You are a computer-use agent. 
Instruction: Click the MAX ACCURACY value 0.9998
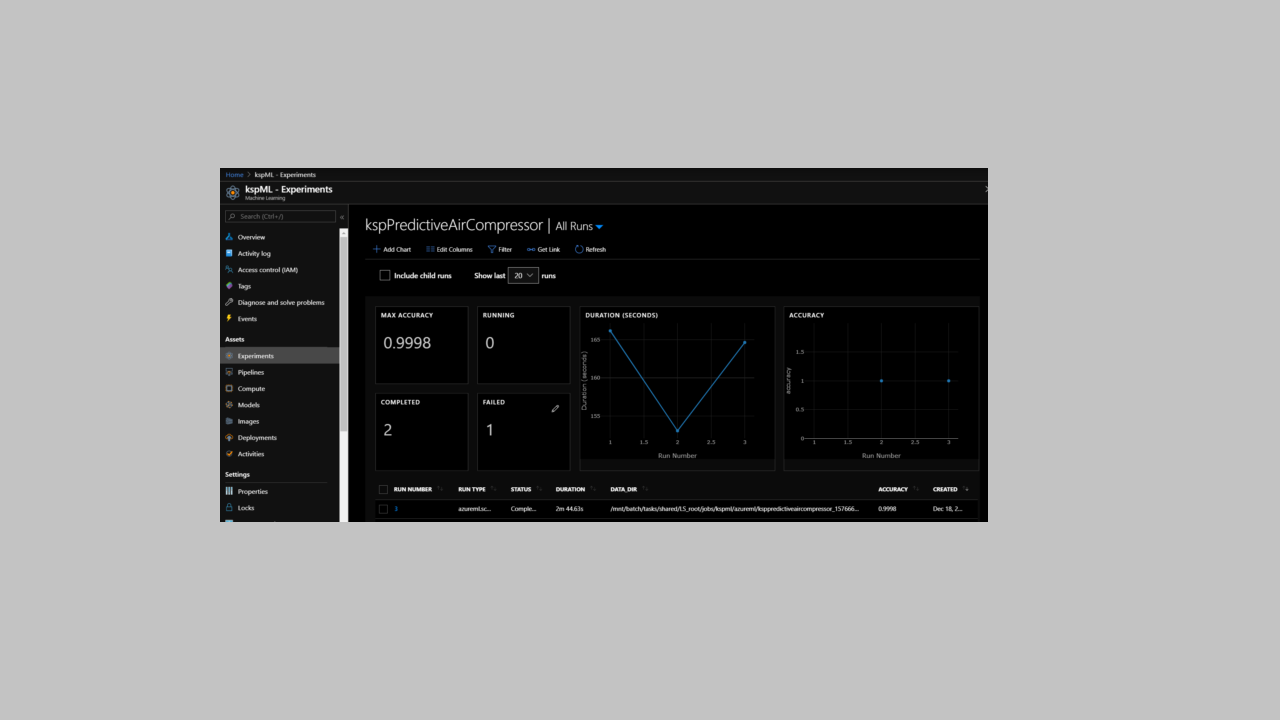407,343
